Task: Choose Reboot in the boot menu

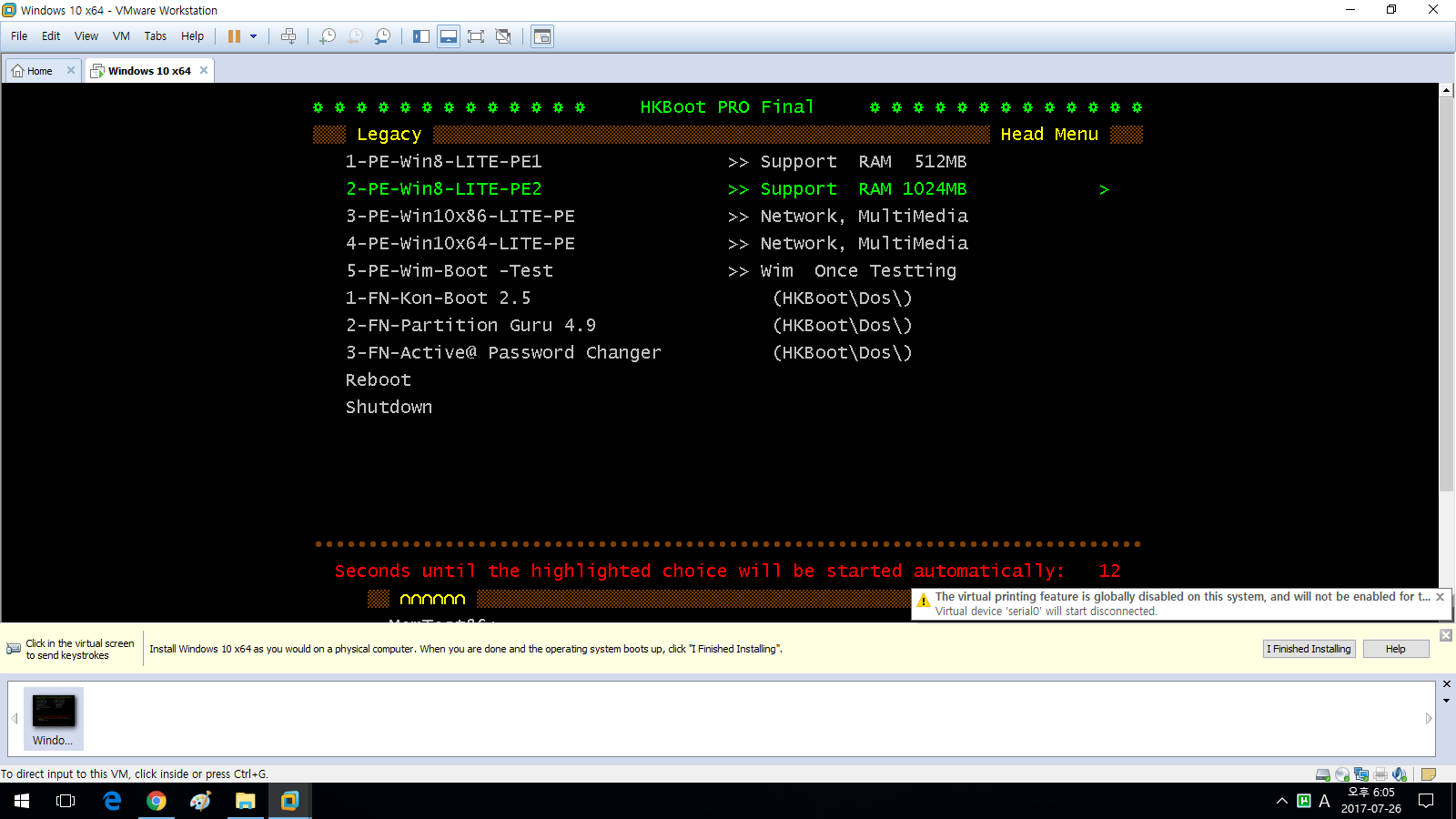Action: click(x=379, y=380)
